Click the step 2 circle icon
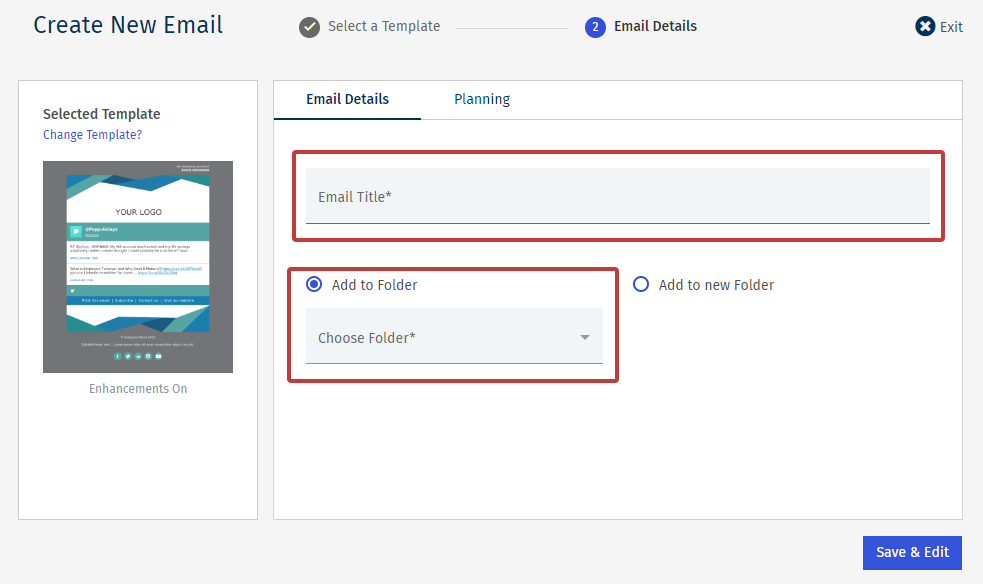The height and width of the screenshot is (584, 983). point(595,27)
